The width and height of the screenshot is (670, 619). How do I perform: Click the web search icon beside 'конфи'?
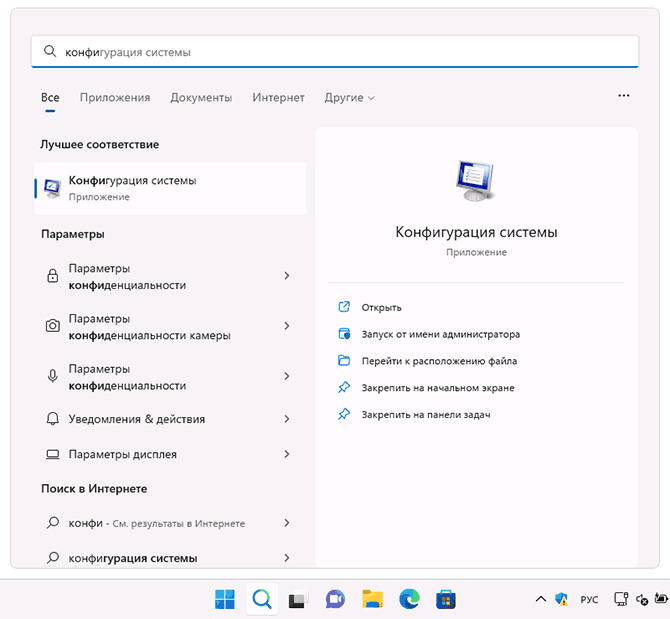(53, 523)
